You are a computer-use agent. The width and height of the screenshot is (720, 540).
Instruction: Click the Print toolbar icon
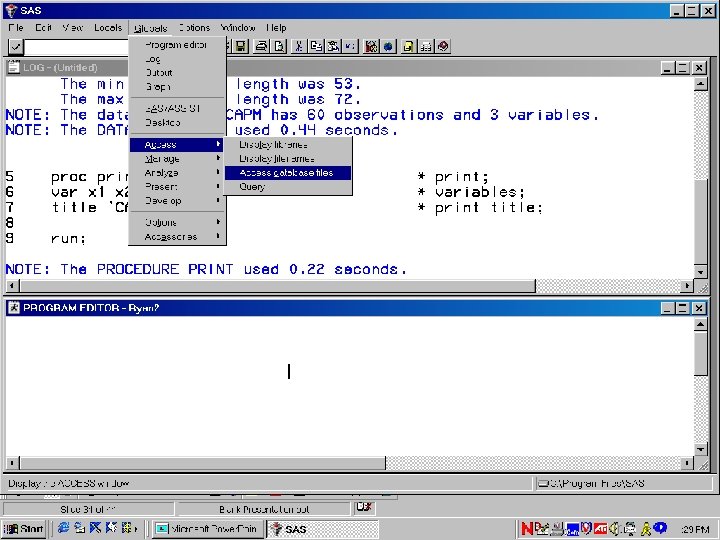261,46
